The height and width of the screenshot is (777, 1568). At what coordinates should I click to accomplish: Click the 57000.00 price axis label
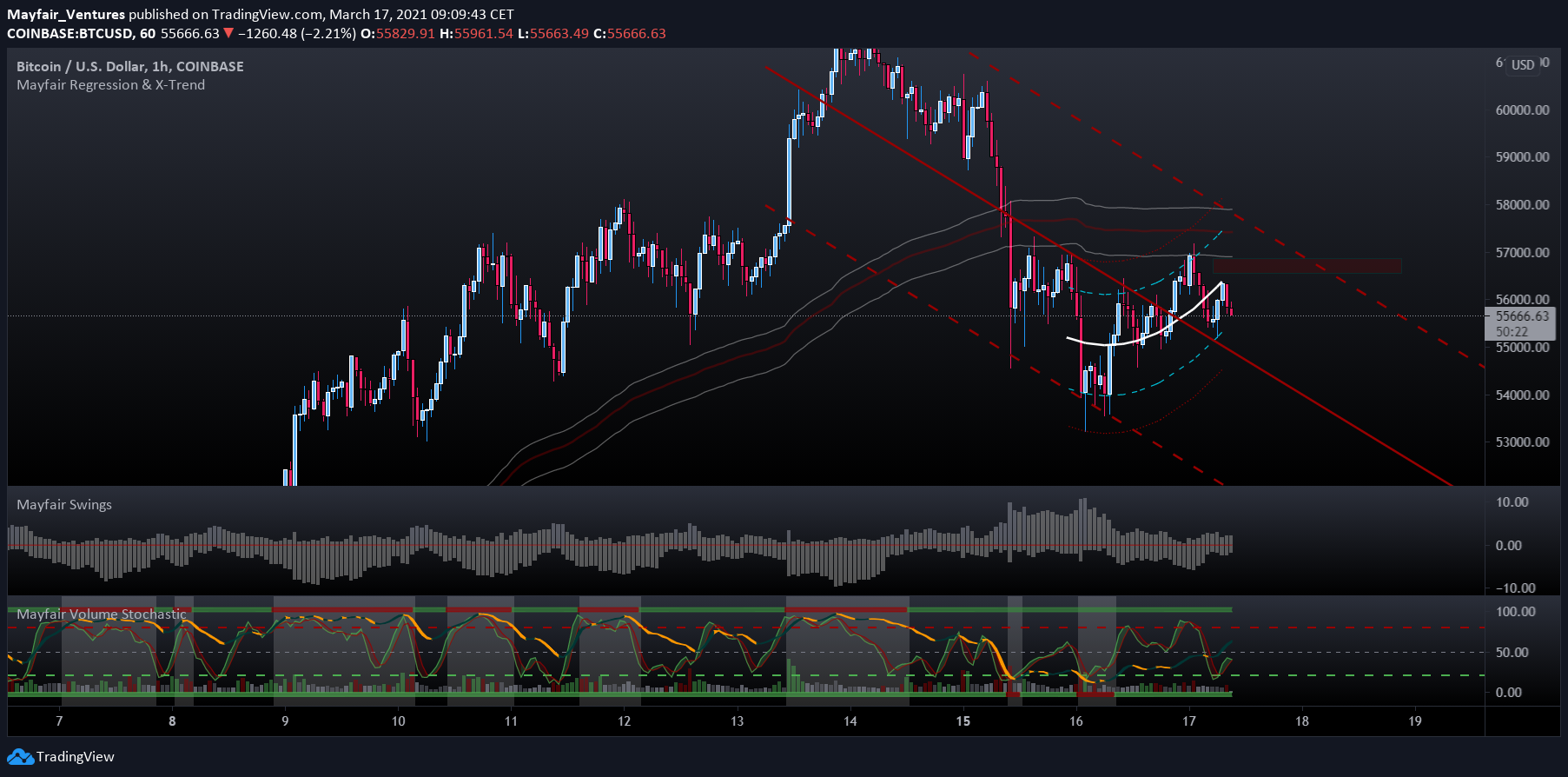1522,253
